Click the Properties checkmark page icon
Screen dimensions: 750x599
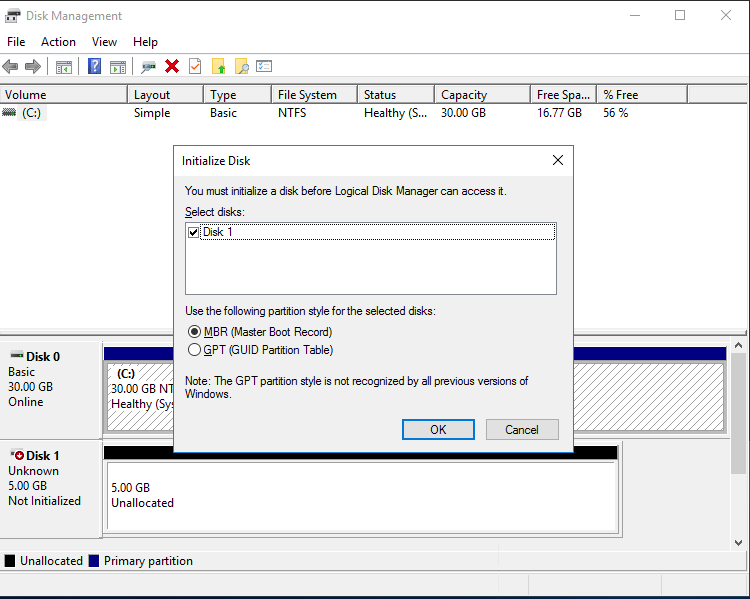click(195, 66)
